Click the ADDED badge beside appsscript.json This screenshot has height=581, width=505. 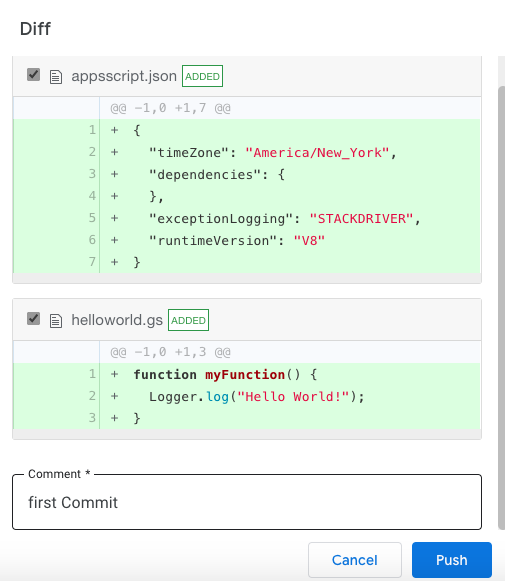(202, 76)
